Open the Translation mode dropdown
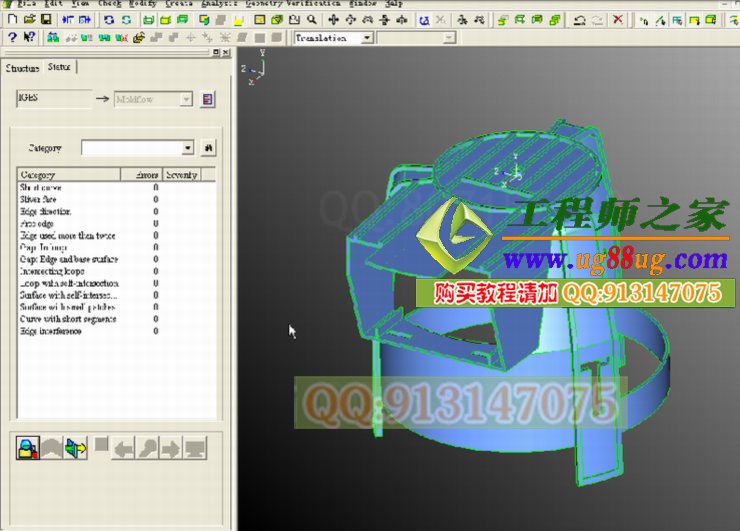Viewport: 740px width, 531px height. 366,38
